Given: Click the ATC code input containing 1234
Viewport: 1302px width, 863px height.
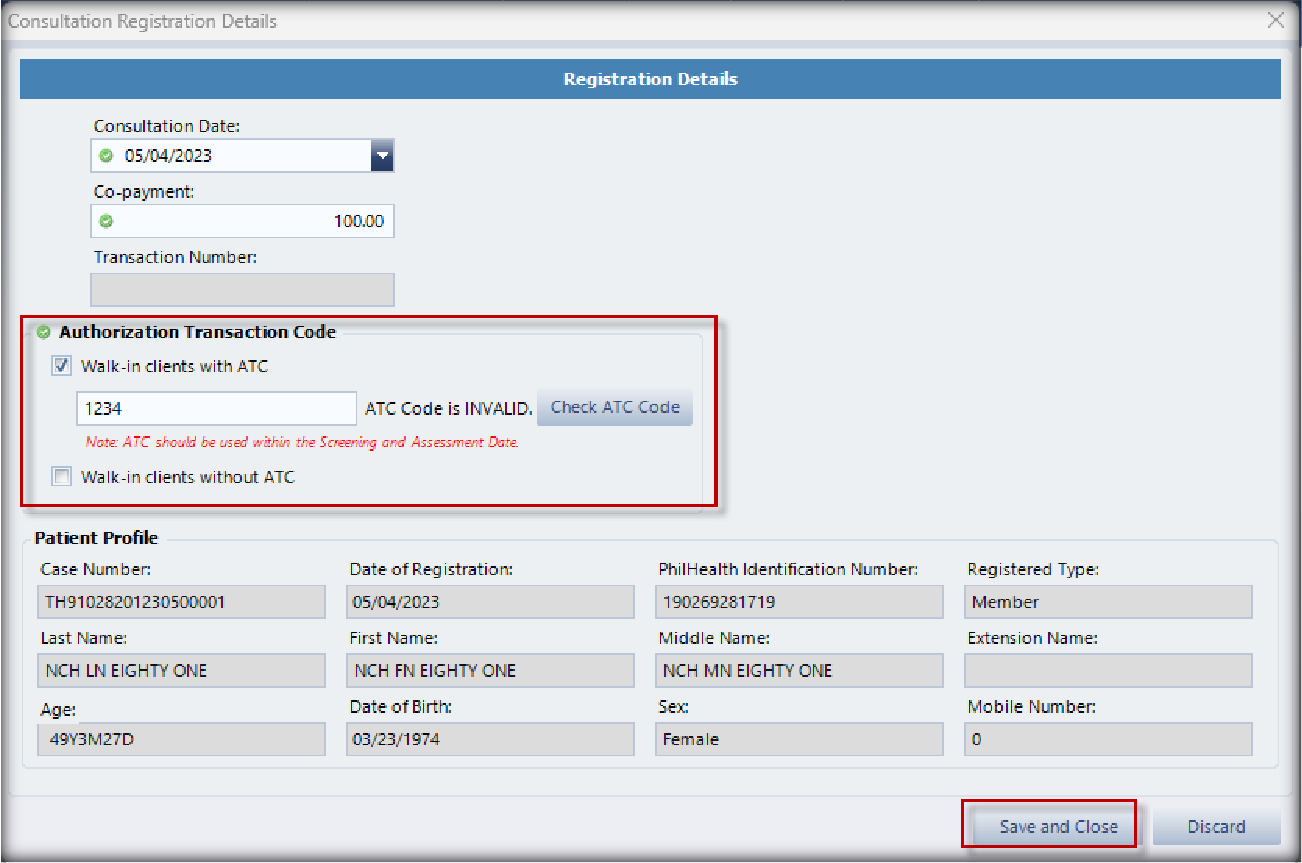Looking at the screenshot, I should [x=216, y=408].
